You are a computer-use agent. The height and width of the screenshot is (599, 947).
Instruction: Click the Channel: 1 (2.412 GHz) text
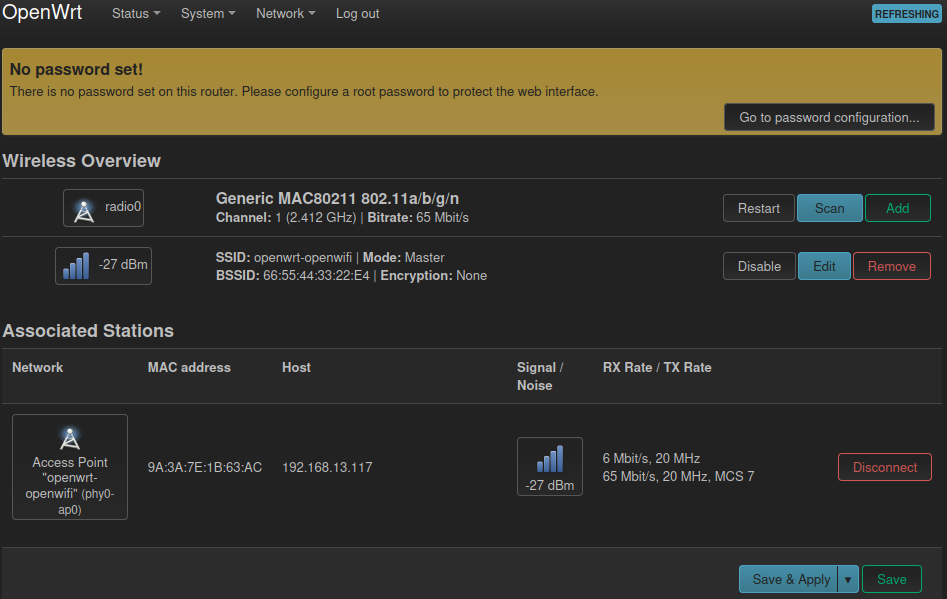tap(286, 217)
